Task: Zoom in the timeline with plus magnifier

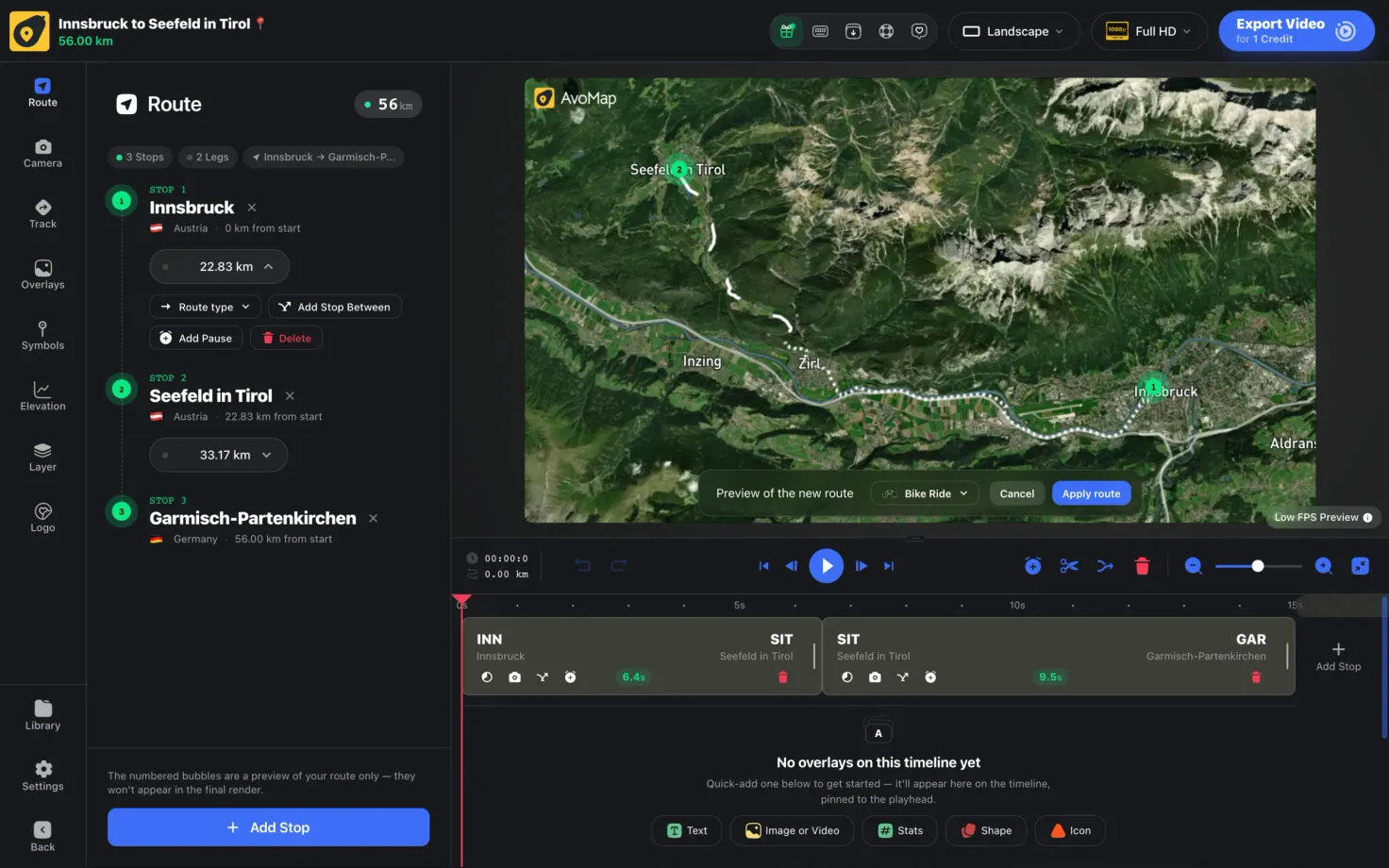Action: [x=1324, y=566]
